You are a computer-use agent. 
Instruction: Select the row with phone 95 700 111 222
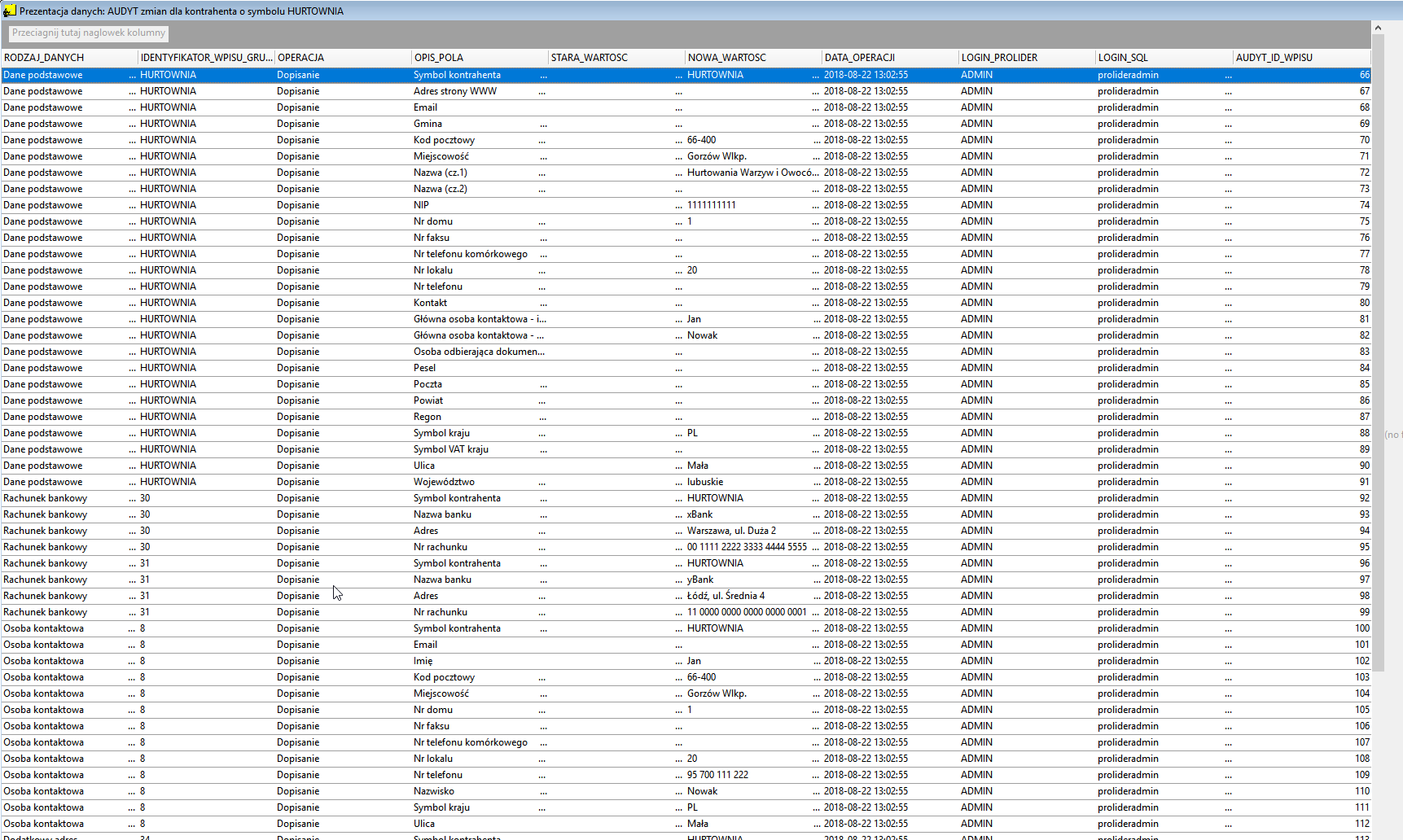(x=686, y=775)
